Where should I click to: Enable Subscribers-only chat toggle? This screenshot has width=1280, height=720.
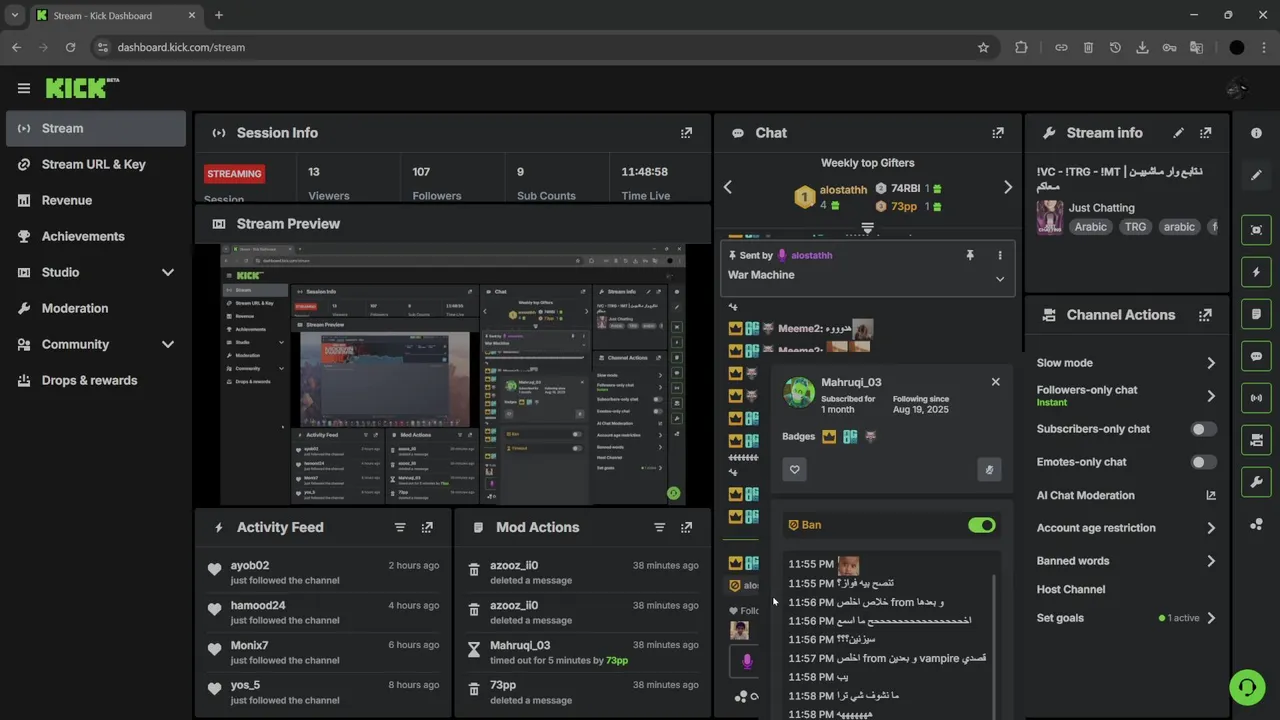pyautogui.click(x=1204, y=429)
